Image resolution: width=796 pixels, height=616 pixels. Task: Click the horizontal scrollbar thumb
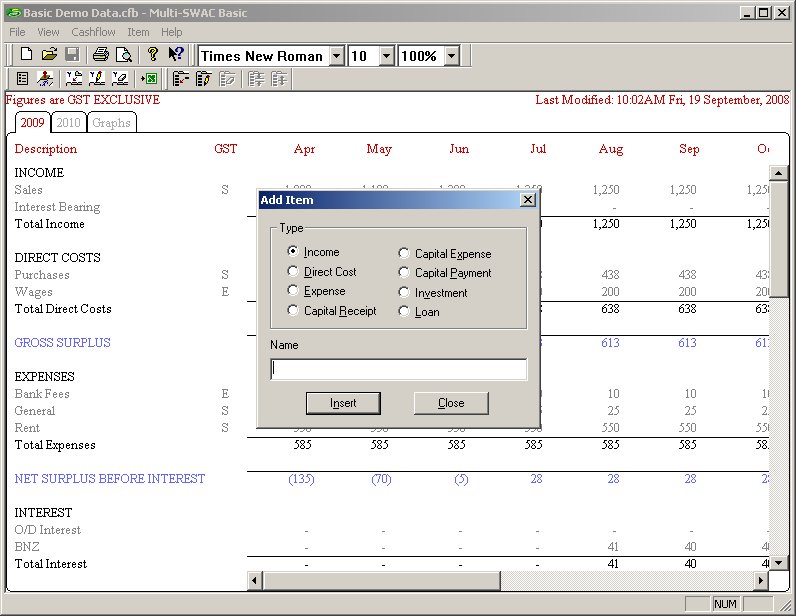click(x=381, y=580)
